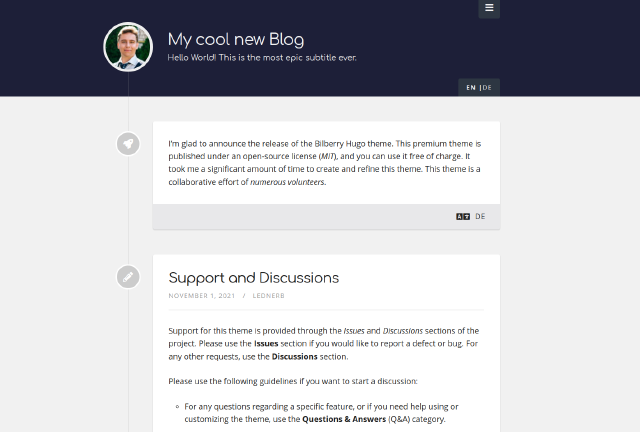This screenshot has width=640, height=432.
Task: Open the hamburger navigation menu
Action: coord(489,8)
